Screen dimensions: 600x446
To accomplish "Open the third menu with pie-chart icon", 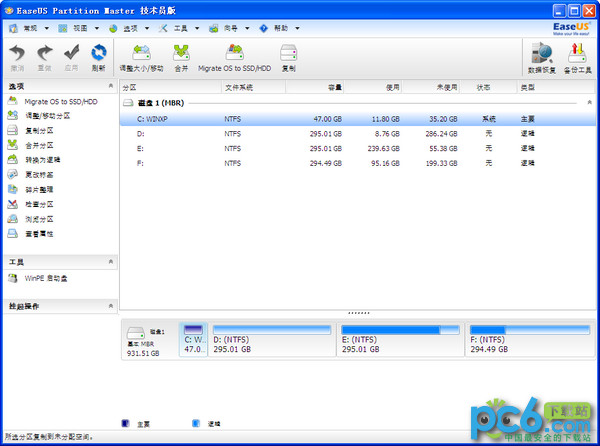I will pos(129,28).
